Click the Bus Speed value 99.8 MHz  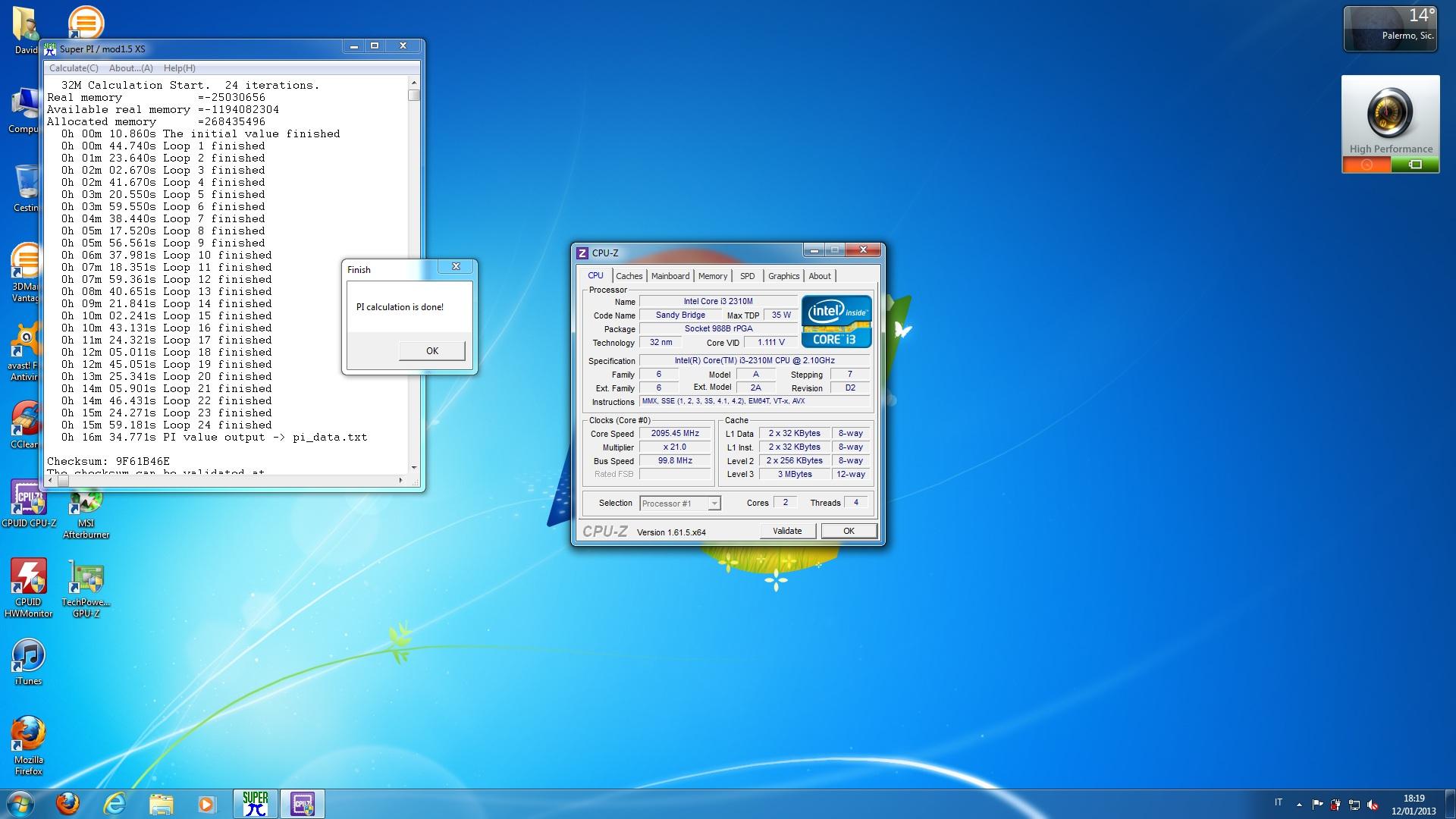(x=674, y=461)
